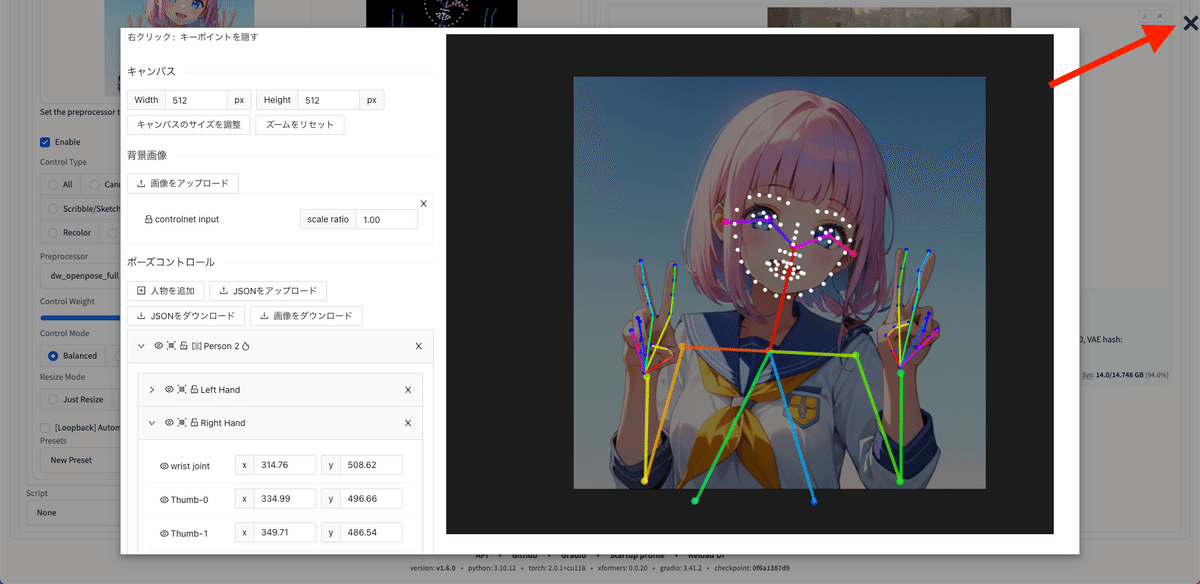Click the group-select icon in Person 2 row
1200x584 pixels.
point(171,346)
